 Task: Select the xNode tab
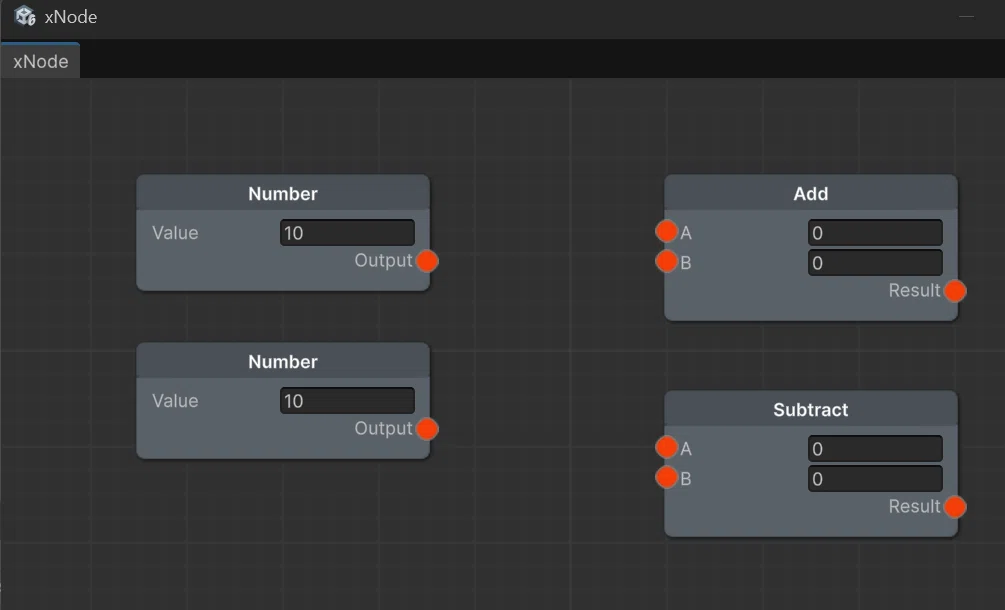click(40, 61)
